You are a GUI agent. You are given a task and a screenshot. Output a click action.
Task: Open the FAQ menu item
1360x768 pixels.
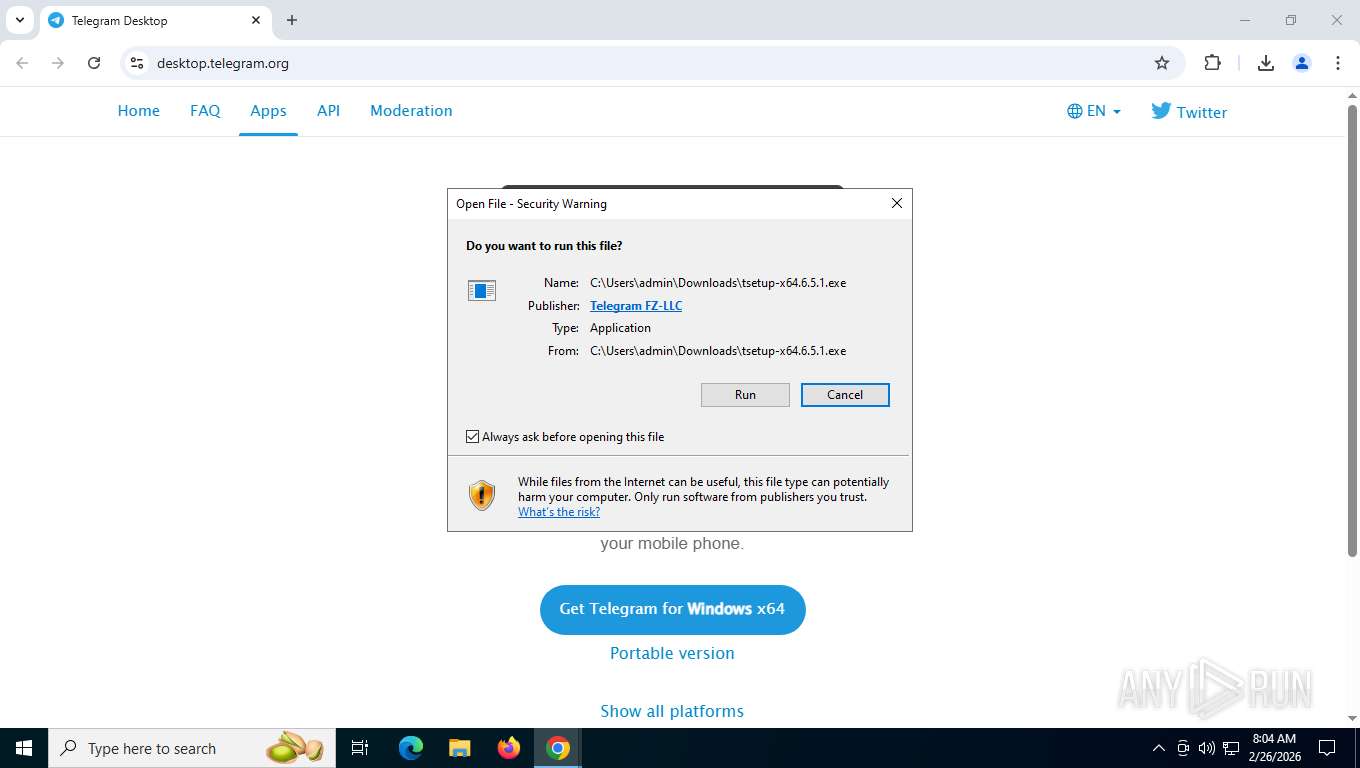click(x=205, y=111)
